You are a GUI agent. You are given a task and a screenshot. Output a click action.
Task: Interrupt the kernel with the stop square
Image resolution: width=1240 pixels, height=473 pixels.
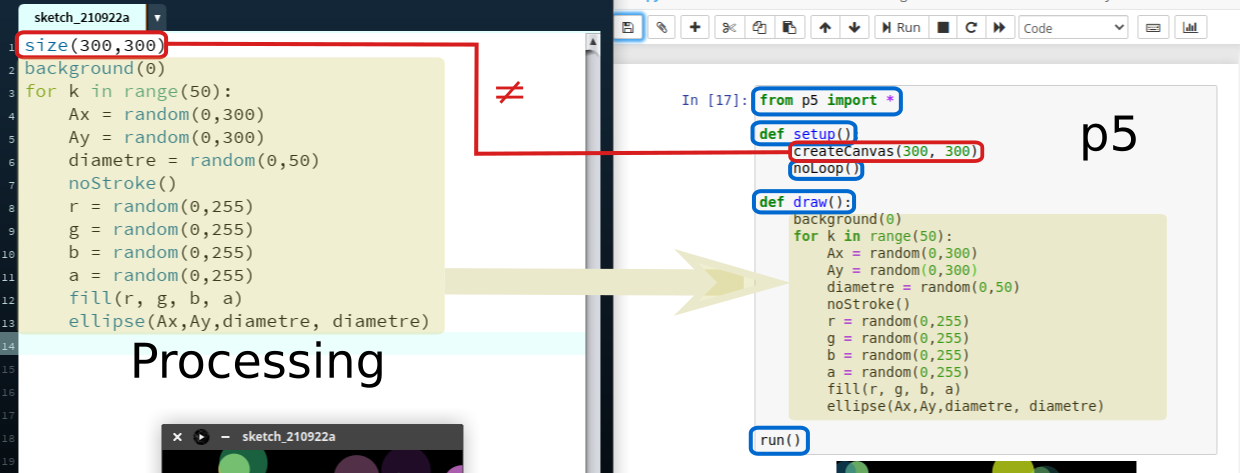coord(942,28)
